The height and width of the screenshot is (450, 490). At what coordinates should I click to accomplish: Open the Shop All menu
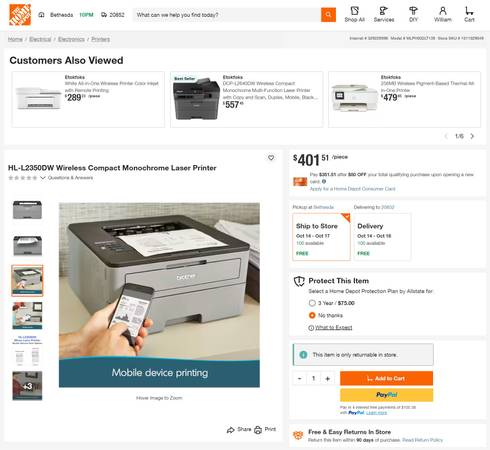click(354, 15)
